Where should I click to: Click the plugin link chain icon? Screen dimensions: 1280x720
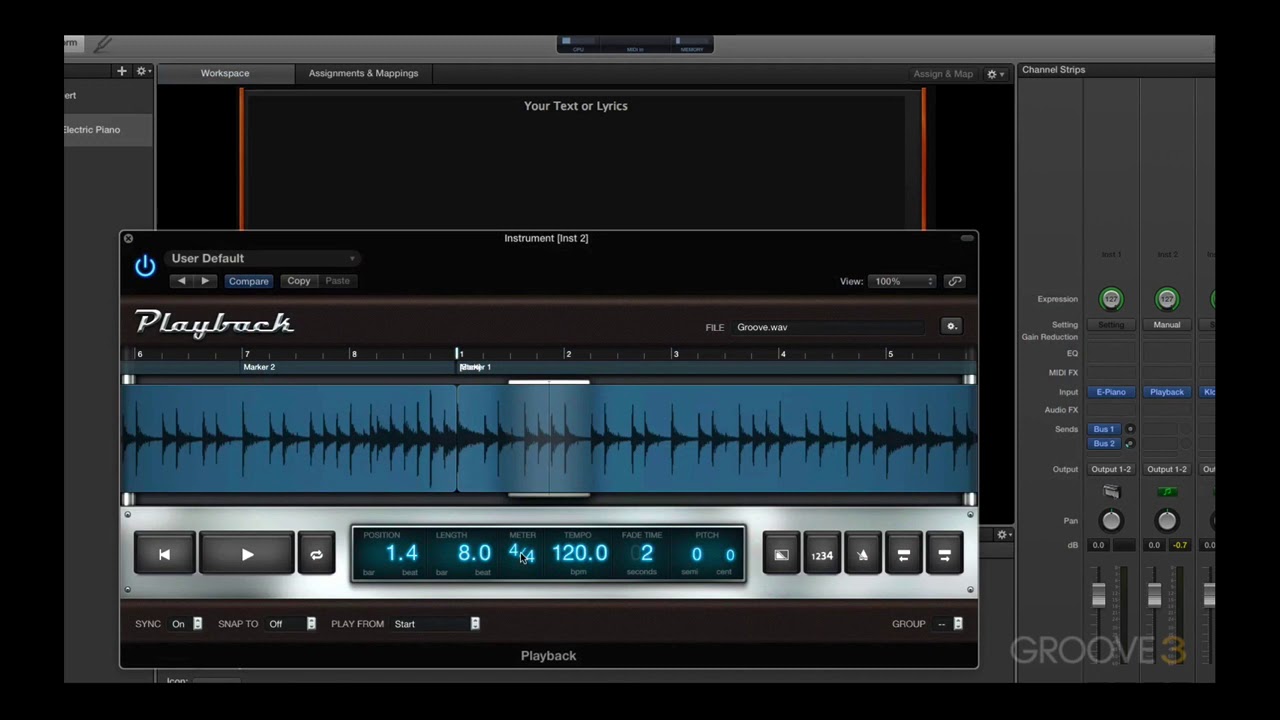955,282
